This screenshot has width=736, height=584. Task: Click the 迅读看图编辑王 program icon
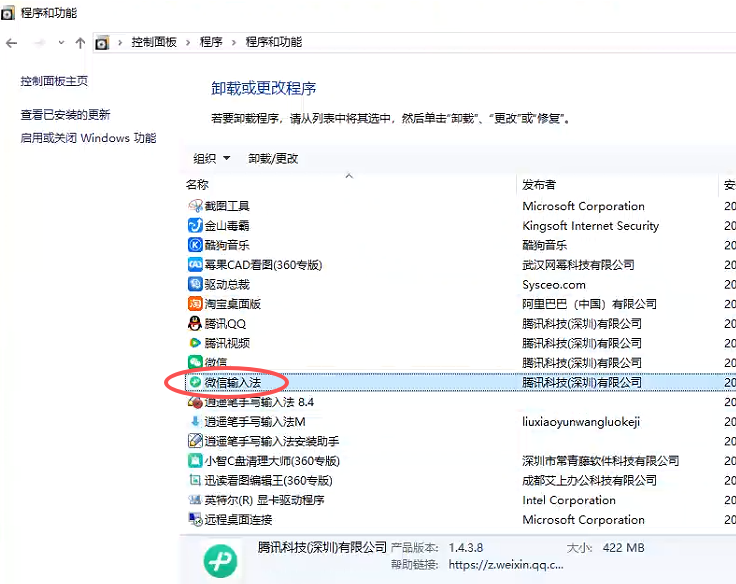click(x=195, y=480)
